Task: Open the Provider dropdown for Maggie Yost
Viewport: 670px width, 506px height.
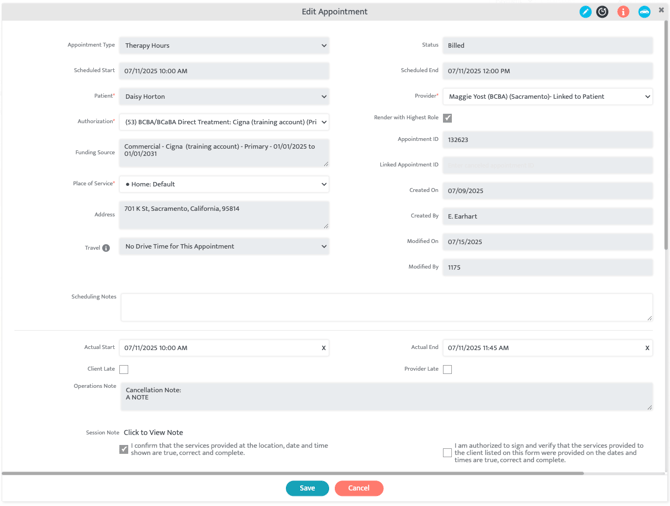Action: tap(547, 97)
